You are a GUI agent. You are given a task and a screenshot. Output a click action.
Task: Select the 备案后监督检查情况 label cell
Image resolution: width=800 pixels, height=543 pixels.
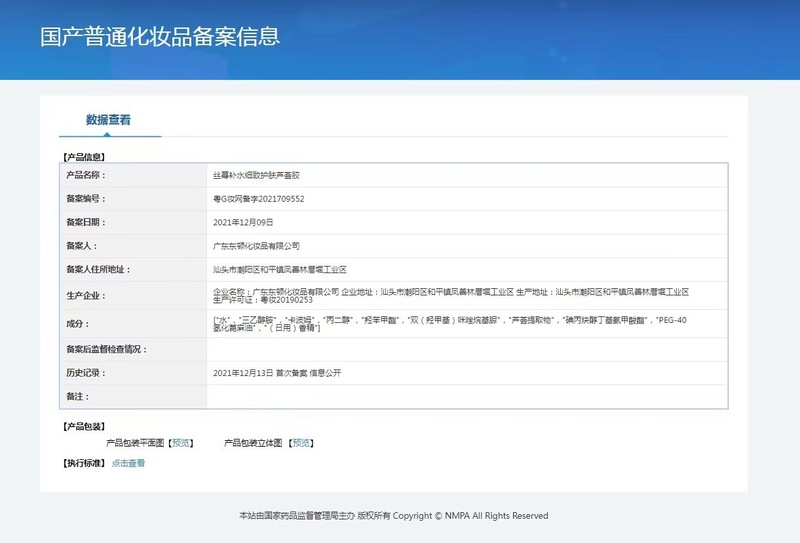tap(133, 350)
